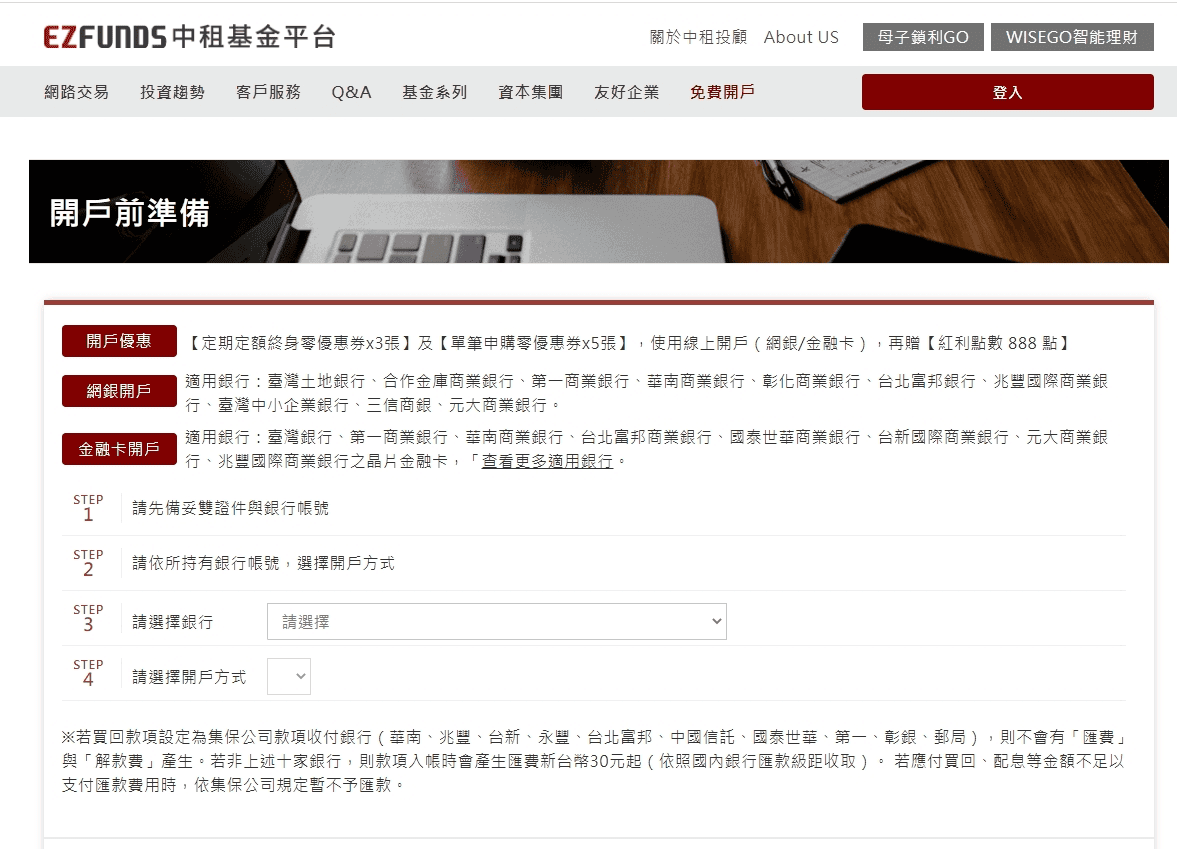
Task: Open the 關於中租投顧 link
Action: tap(698, 37)
